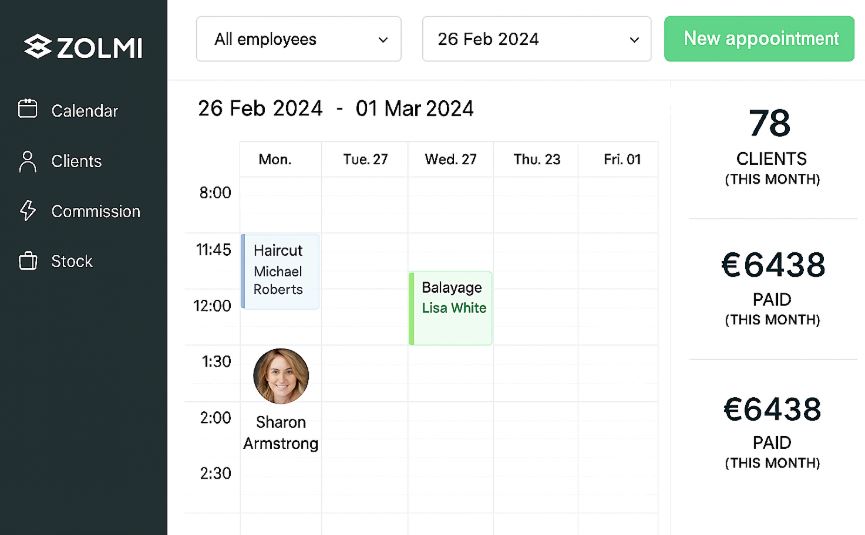Screen dimensions: 865x535
Task: Click the Calendar icon in sidebar
Action: (28, 109)
